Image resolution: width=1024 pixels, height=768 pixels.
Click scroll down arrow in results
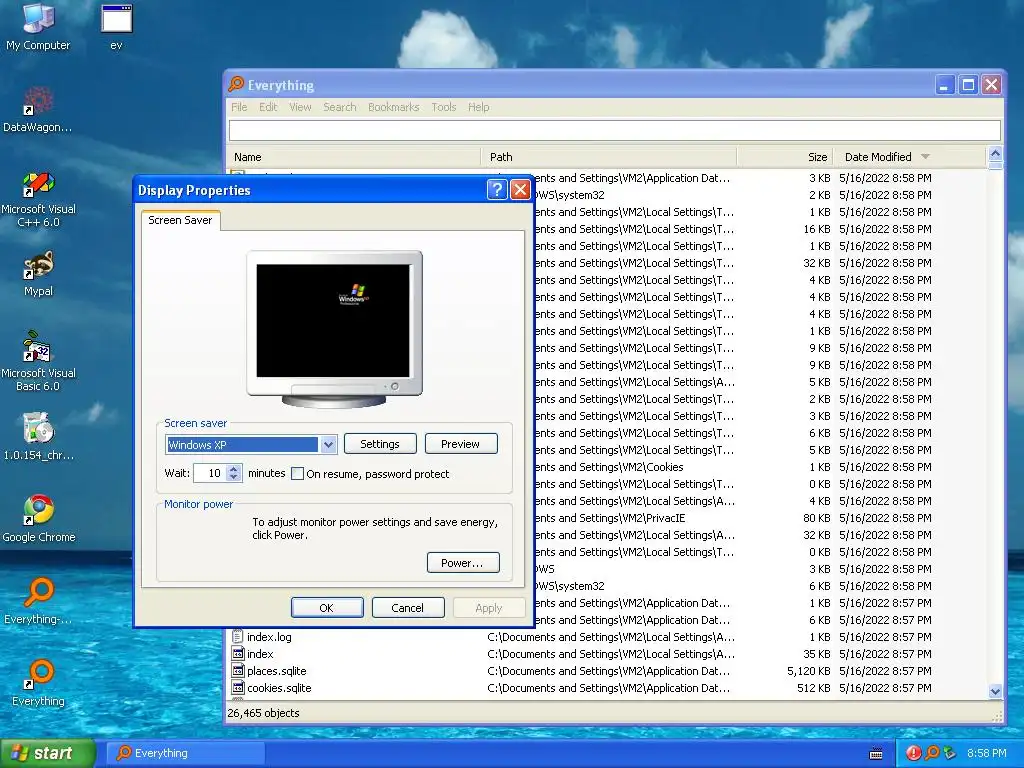995,690
